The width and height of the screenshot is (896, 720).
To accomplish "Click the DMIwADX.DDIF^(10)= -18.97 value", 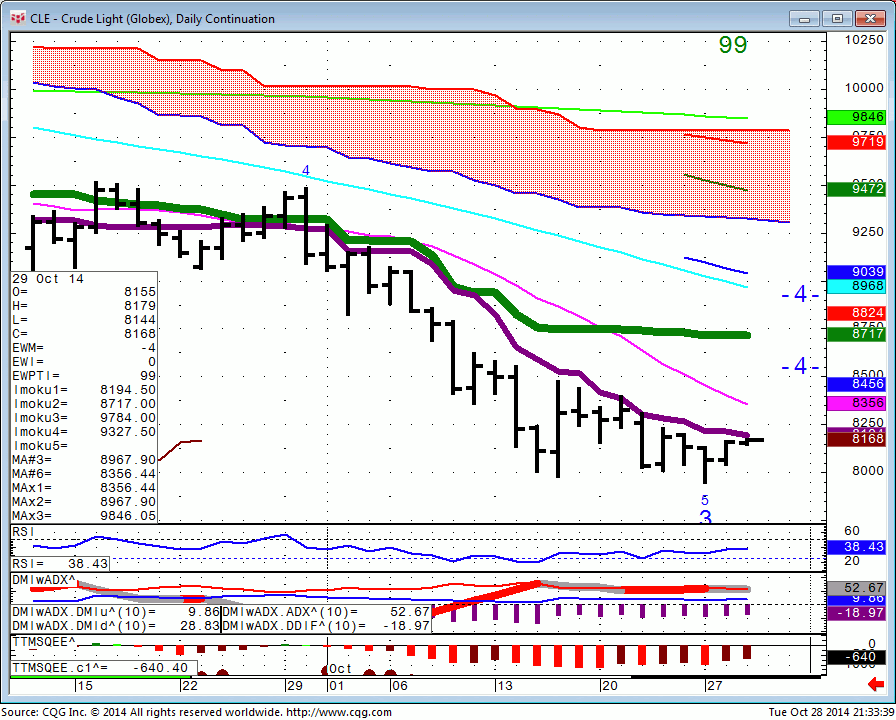I will (326, 626).
